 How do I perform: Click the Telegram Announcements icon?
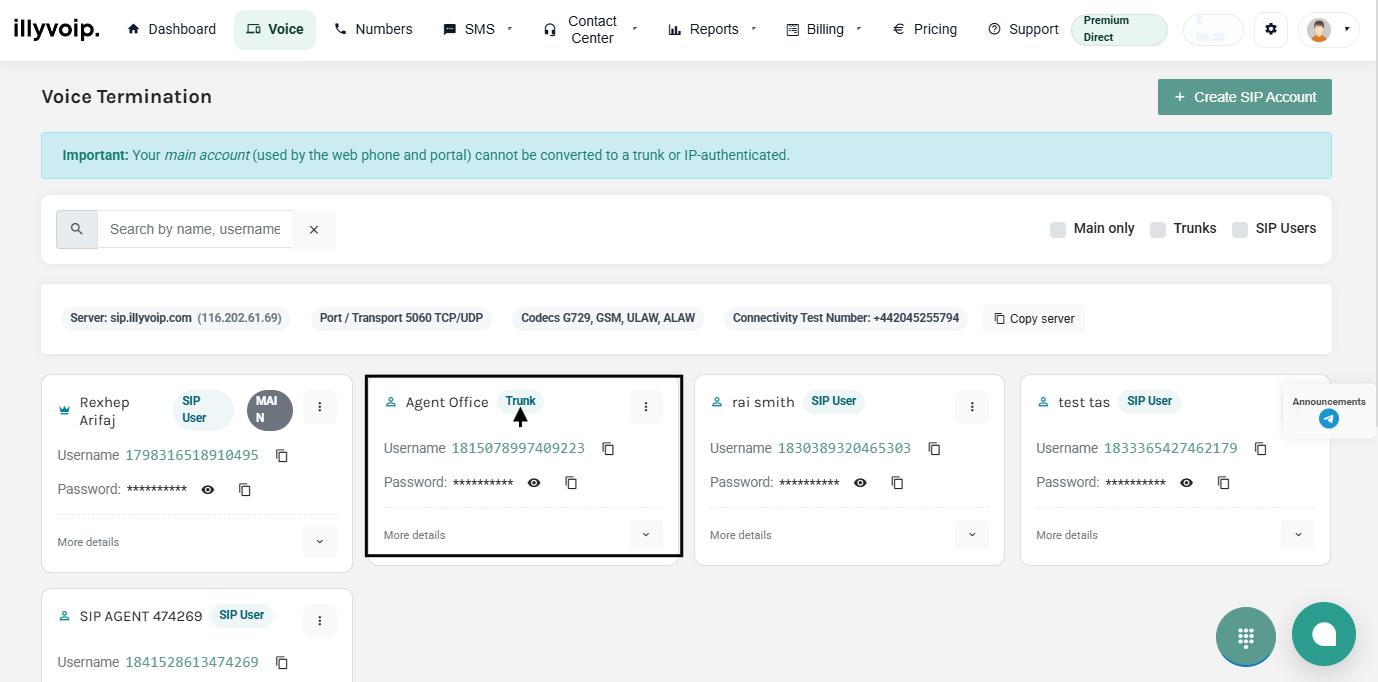point(1328,419)
